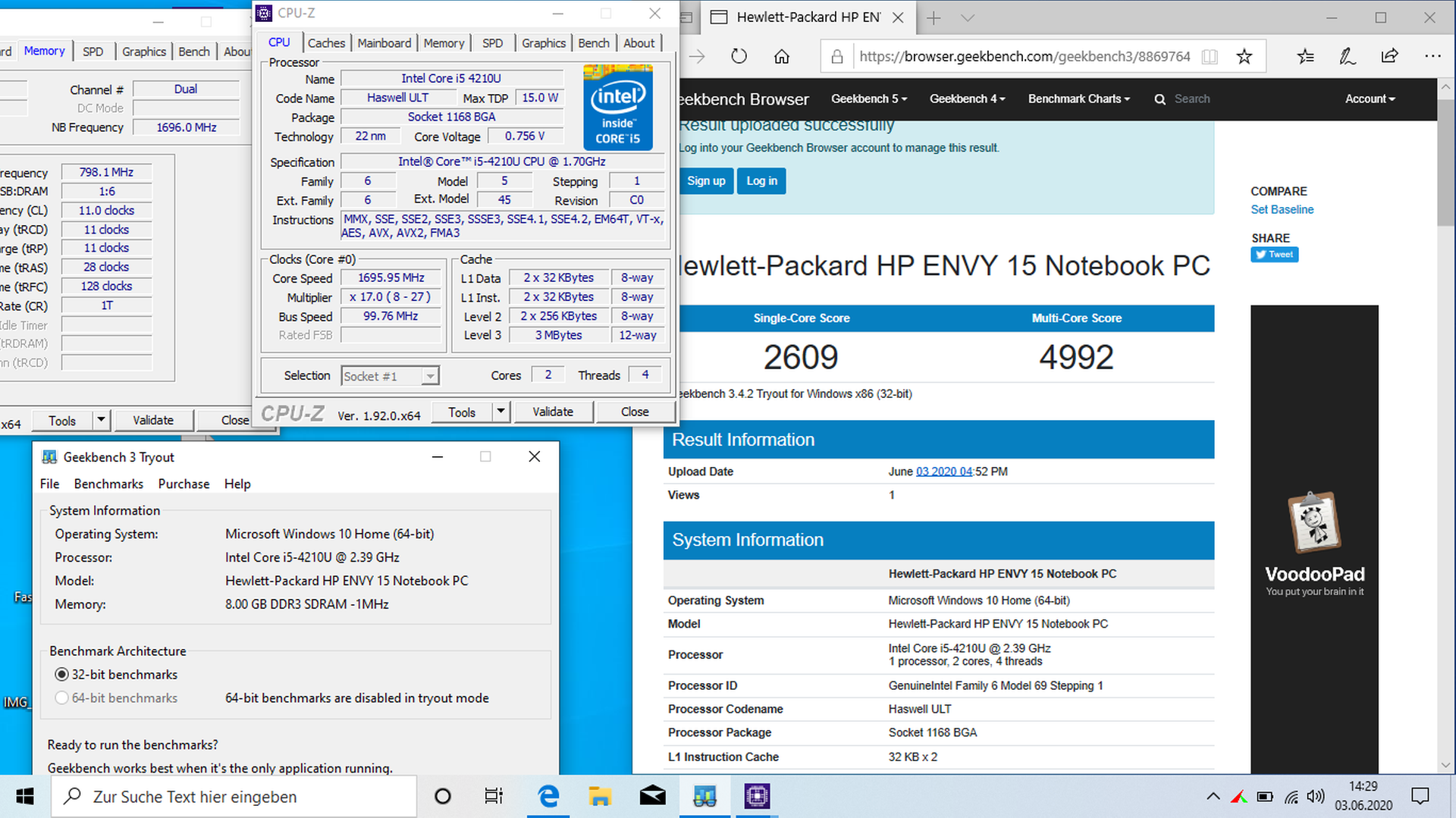Screen dimensions: 1456x818
Task: Open the volume control in tray
Action: click(x=1316, y=796)
